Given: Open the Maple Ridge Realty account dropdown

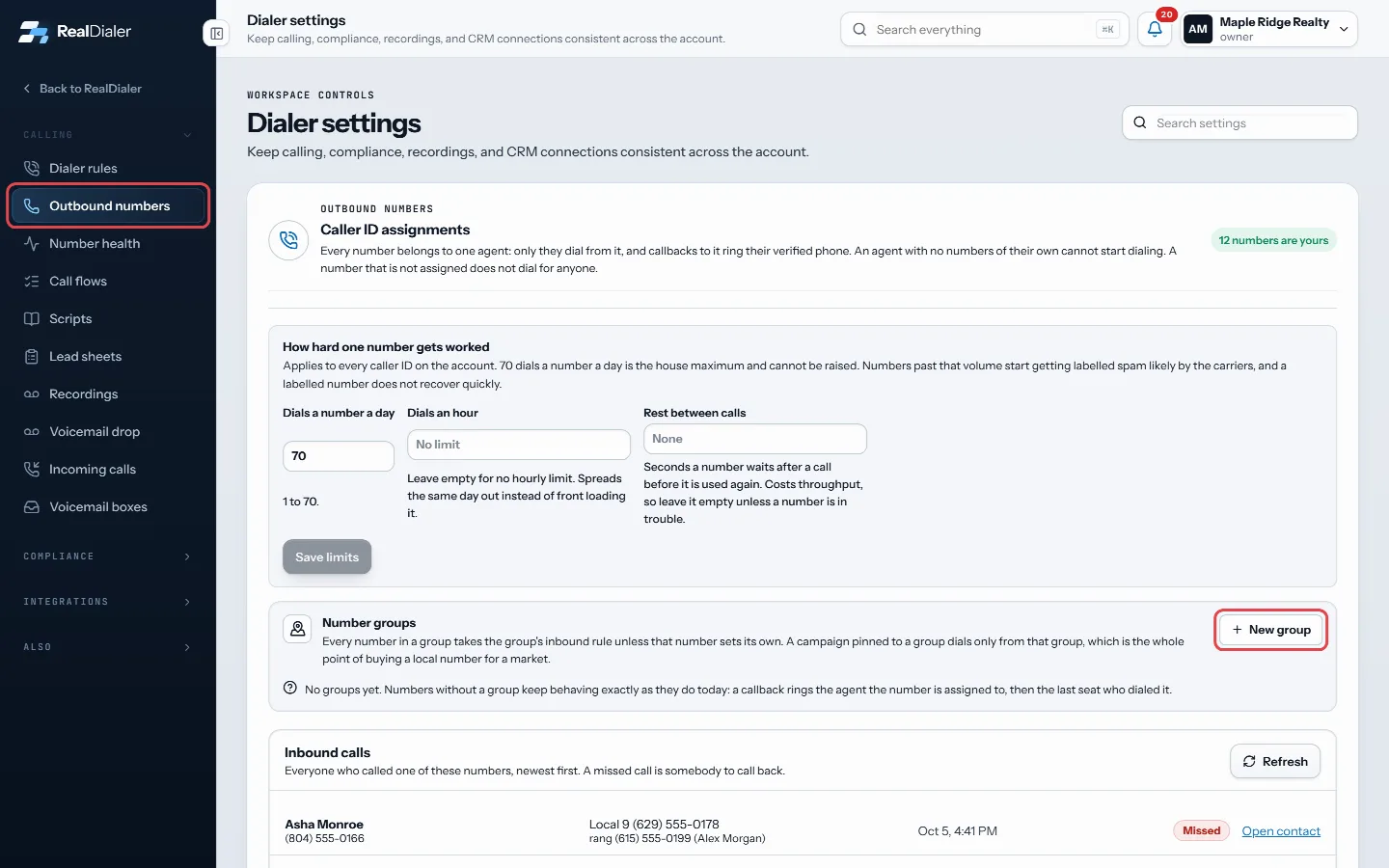Looking at the screenshot, I should point(1269,29).
